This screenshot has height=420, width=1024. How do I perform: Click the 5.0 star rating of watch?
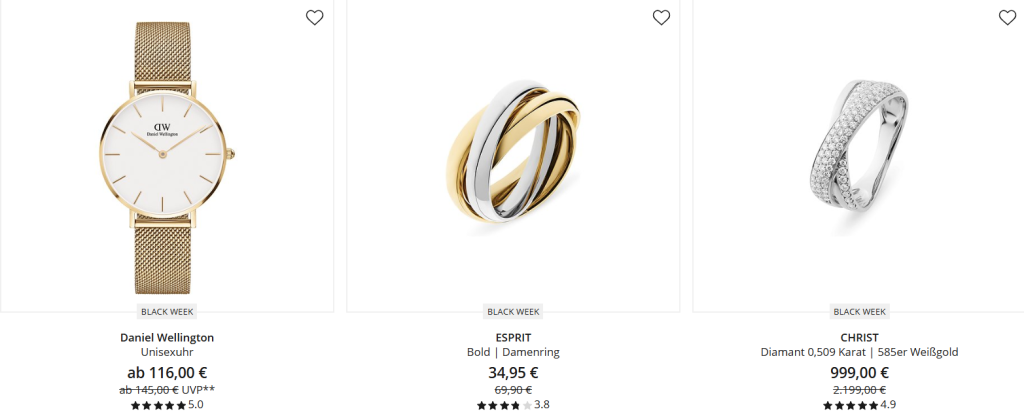(167, 405)
